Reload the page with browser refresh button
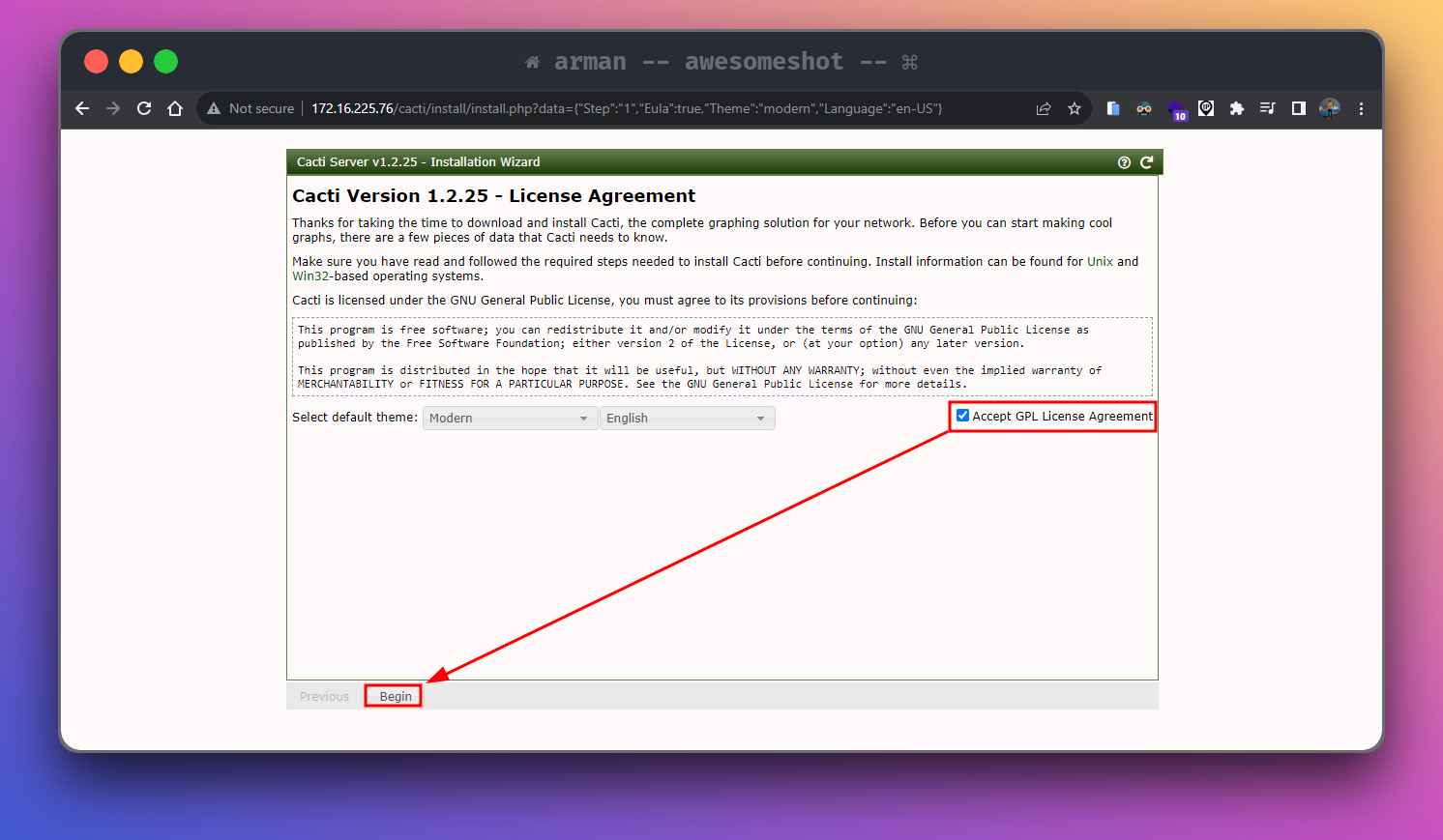The width and height of the screenshot is (1443, 840). coord(144,108)
